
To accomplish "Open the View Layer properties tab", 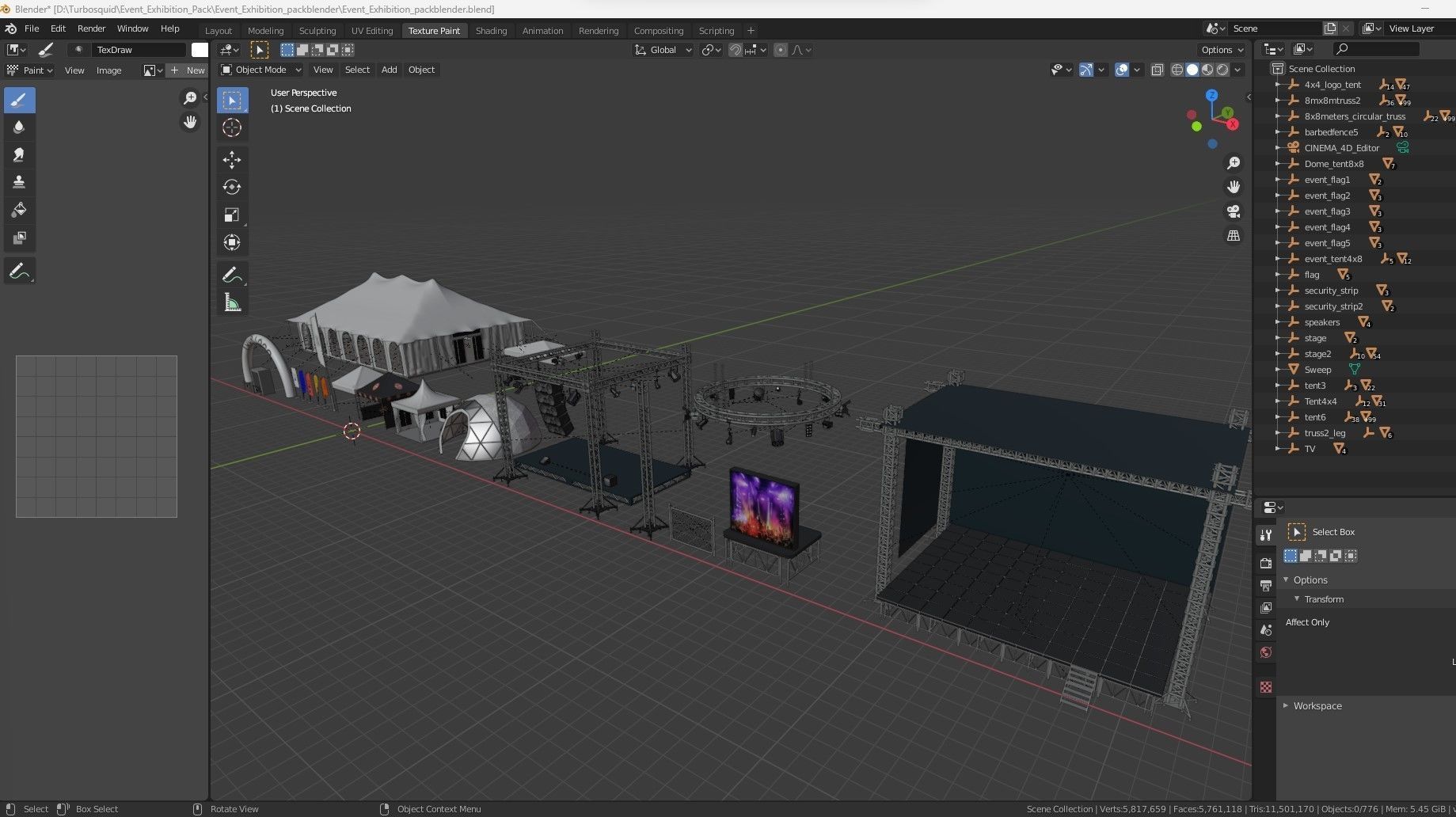I will point(1266,608).
